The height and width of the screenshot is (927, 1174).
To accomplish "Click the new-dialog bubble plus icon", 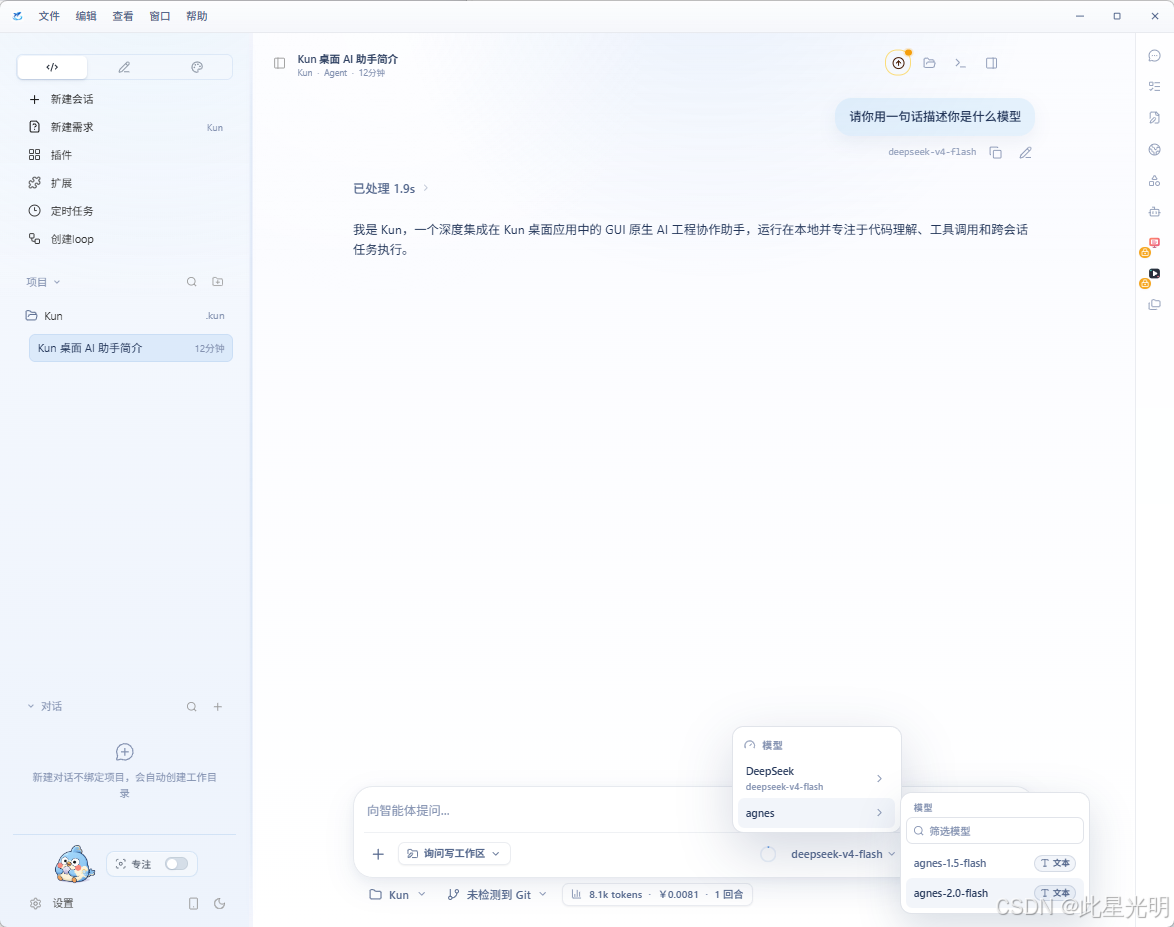I will click(x=124, y=752).
